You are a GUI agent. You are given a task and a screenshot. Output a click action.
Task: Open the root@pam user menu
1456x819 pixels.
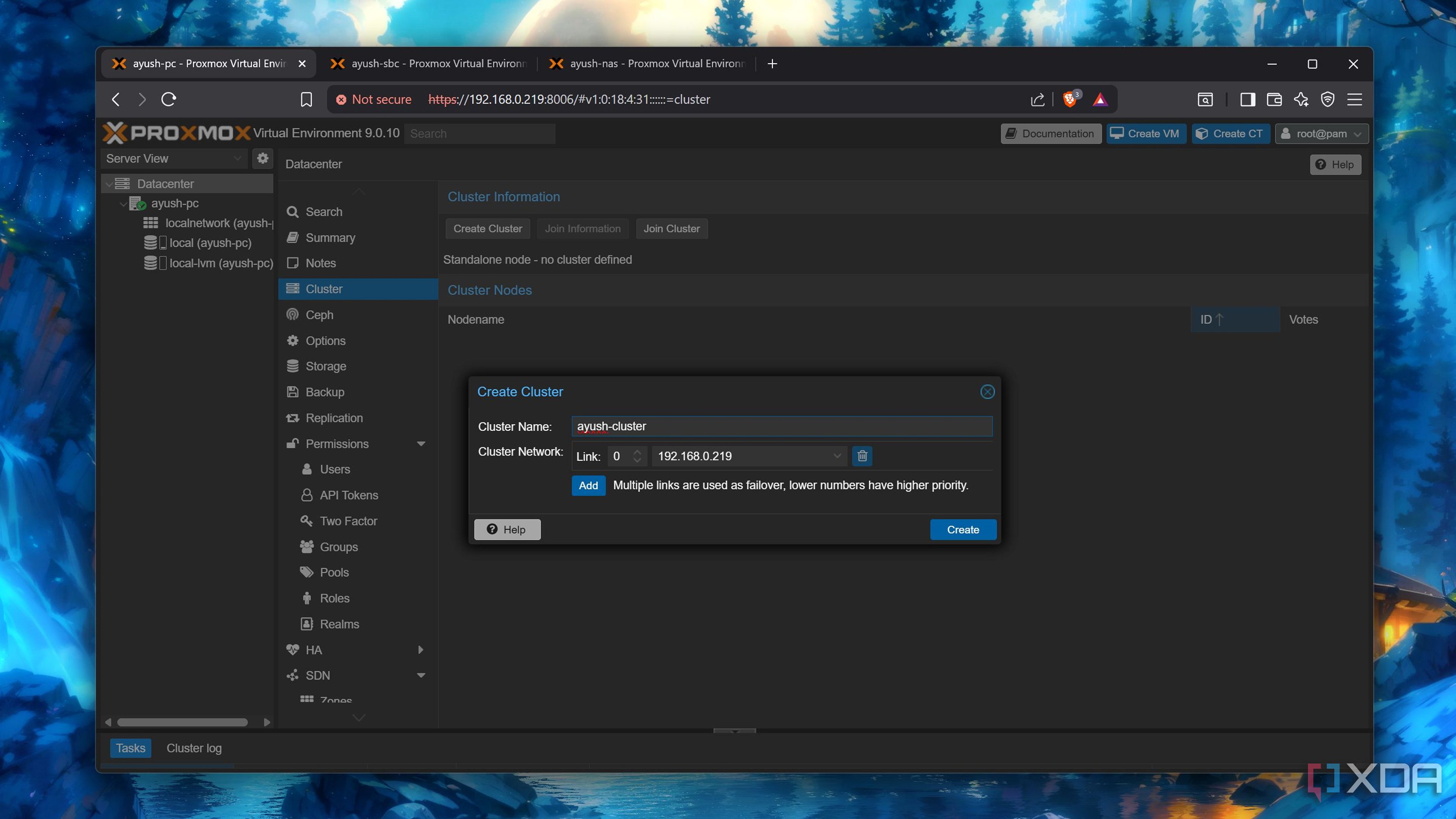1321,134
